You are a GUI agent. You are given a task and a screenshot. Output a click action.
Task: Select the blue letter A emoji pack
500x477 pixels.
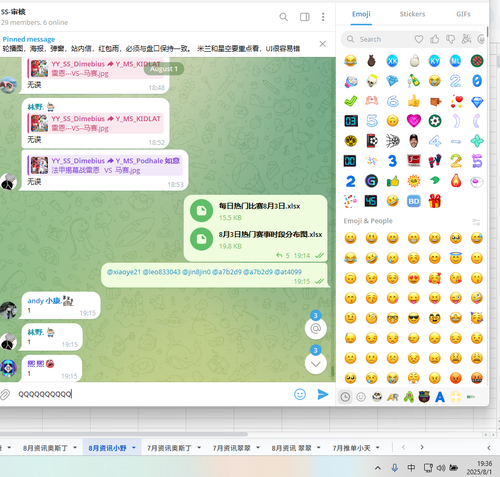[440, 397]
